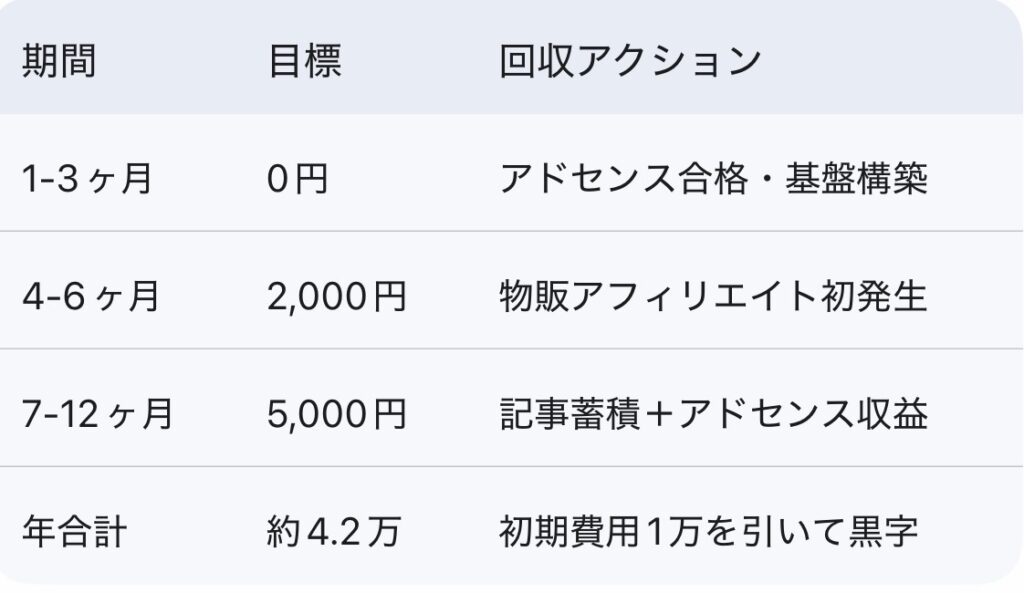1024x593 pixels.
Task: Select the 1-3ヶ月 period cell
Action: [x=88, y=180]
